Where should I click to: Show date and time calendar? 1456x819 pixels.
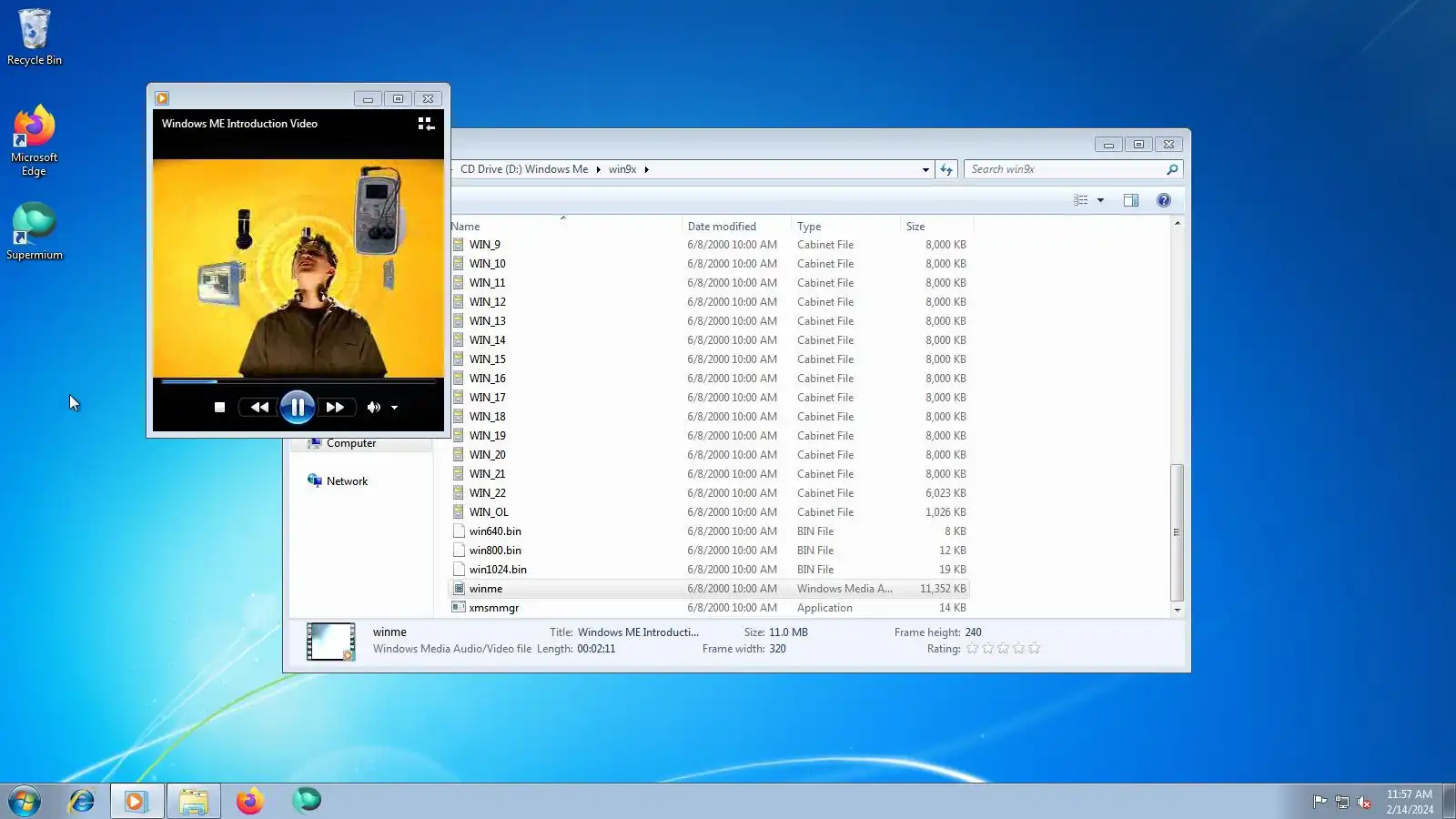pos(1410,802)
